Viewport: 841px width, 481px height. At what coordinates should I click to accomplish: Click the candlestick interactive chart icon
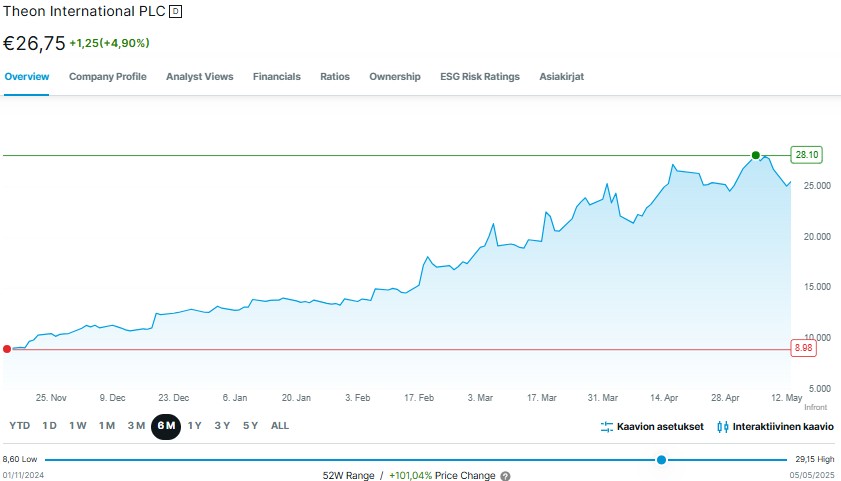point(722,427)
